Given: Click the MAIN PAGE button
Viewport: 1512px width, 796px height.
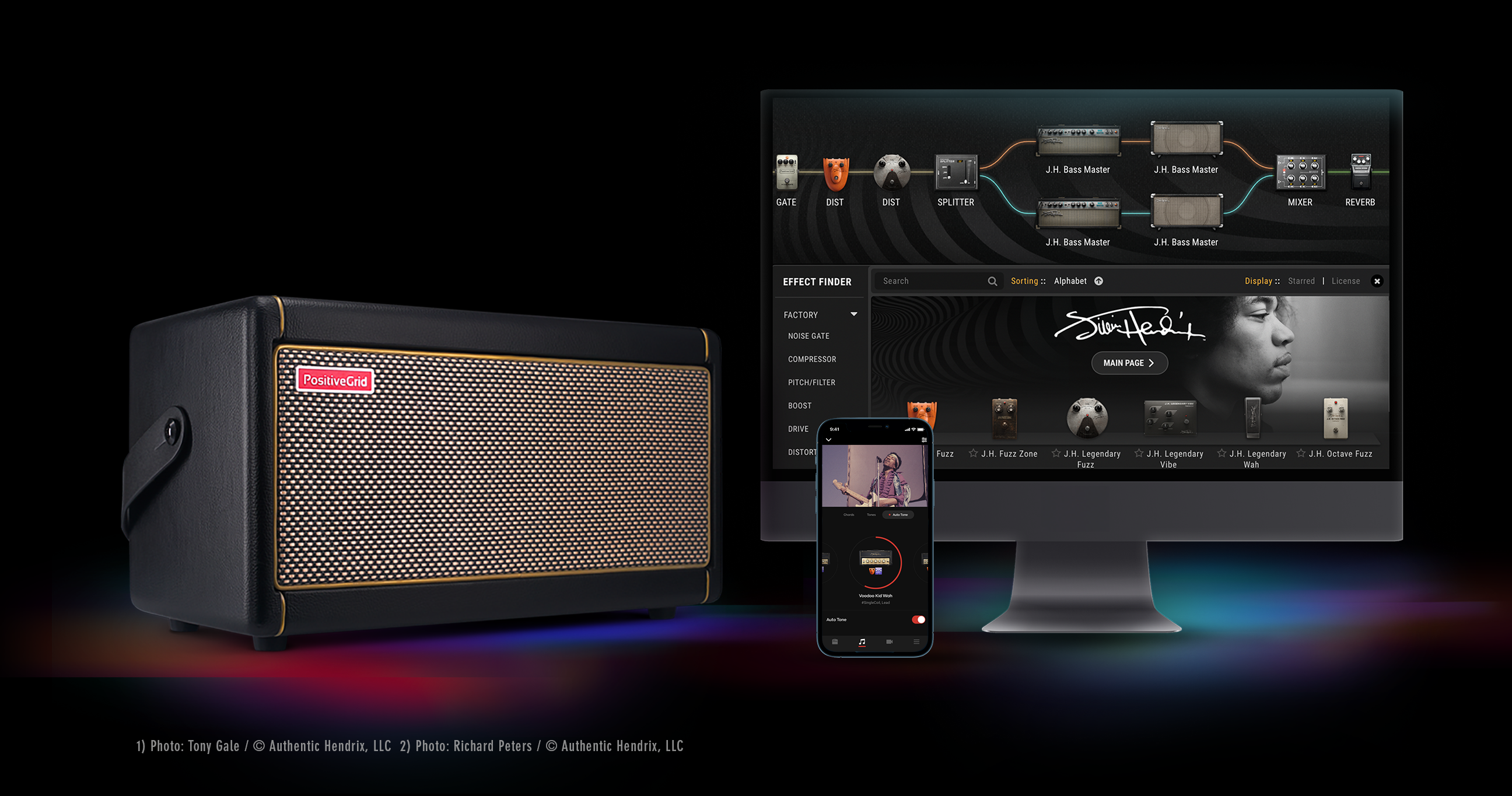Looking at the screenshot, I should click(x=1129, y=363).
